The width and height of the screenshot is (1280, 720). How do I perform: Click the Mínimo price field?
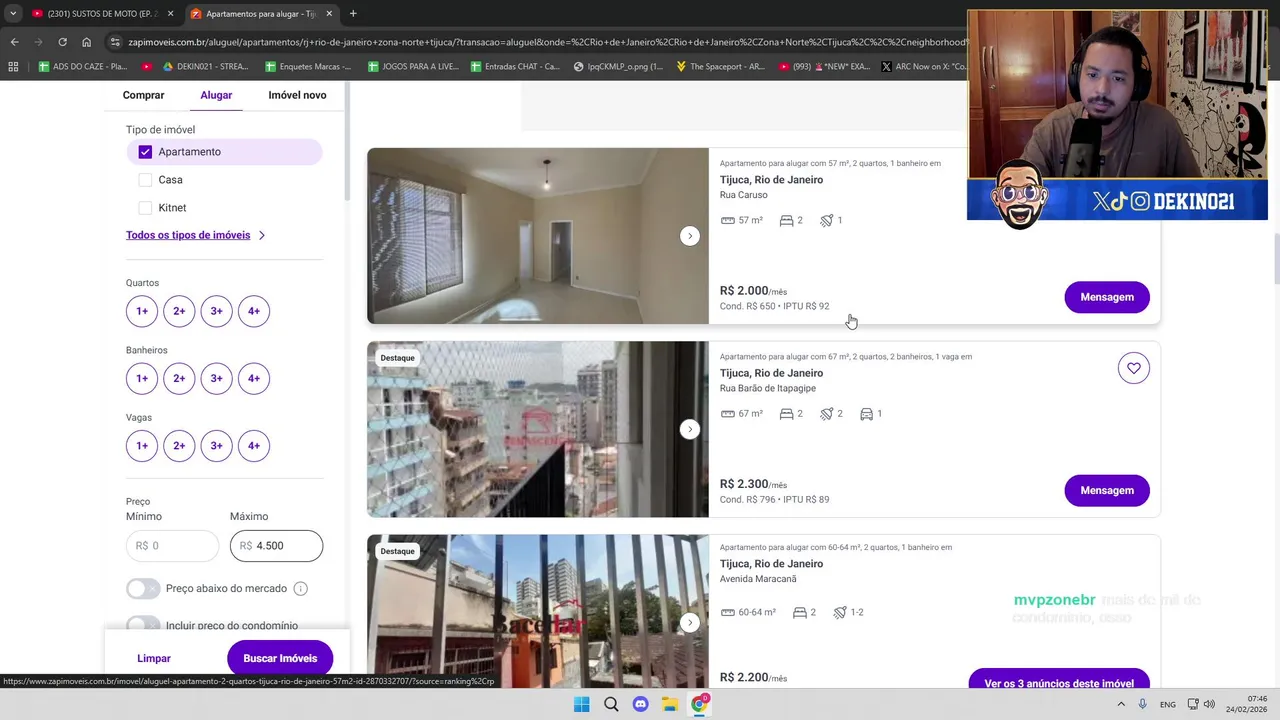pyautogui.click(x=172, y=546)
